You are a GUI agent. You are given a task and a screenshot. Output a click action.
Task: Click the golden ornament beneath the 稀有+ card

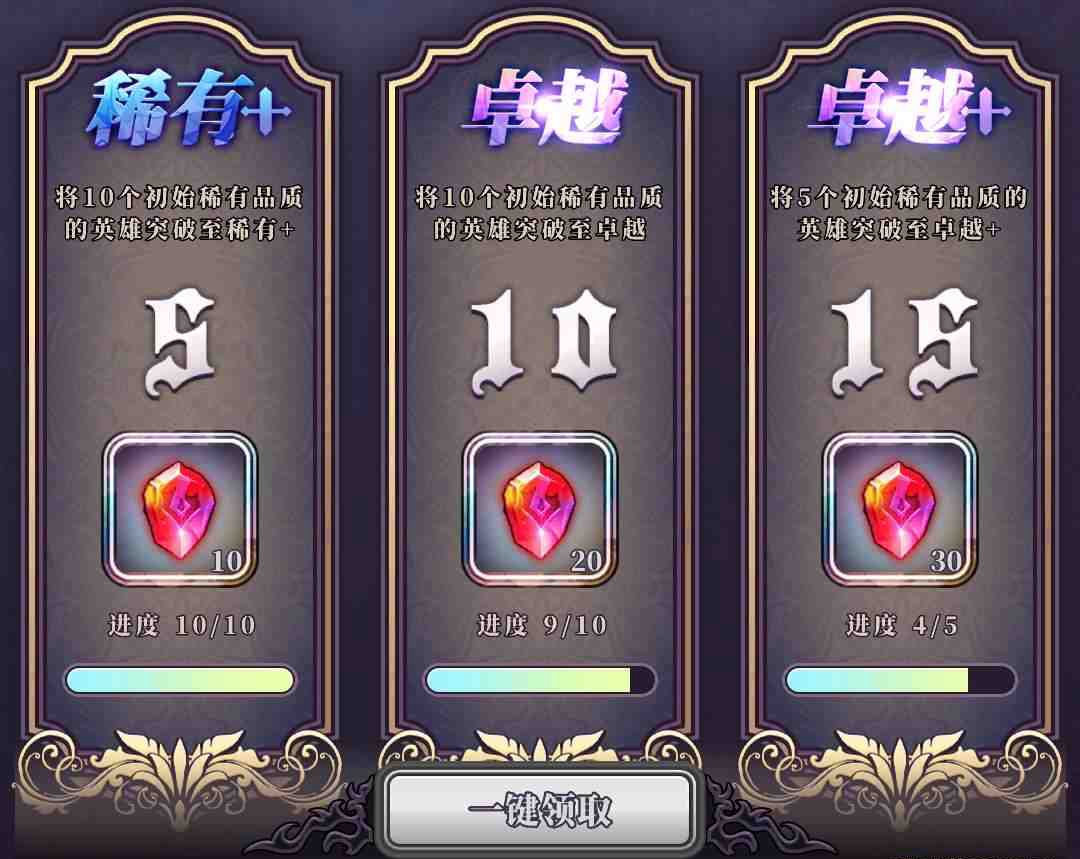[180, 778]
